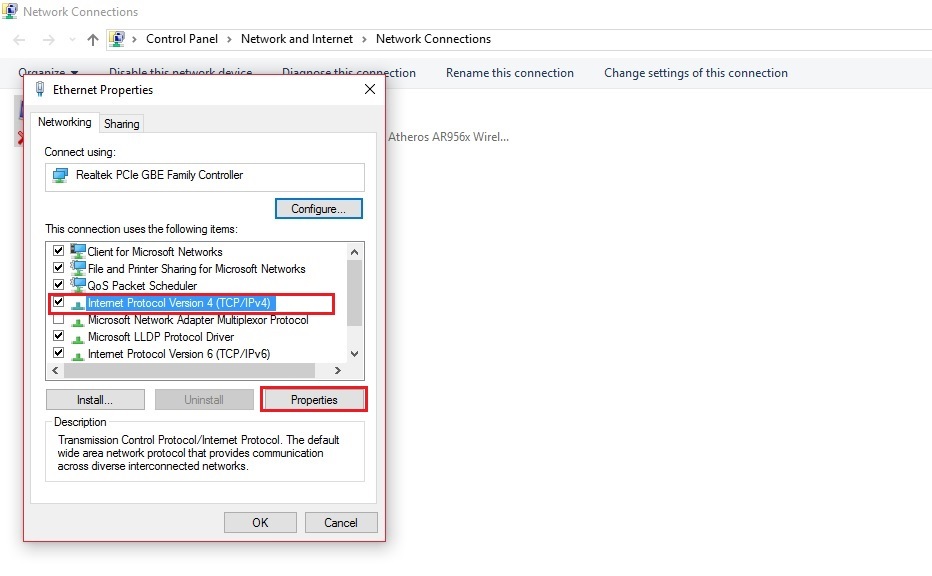
Task: Click Client for Microsoft Networks icon
Action: (x=78, y=251)
